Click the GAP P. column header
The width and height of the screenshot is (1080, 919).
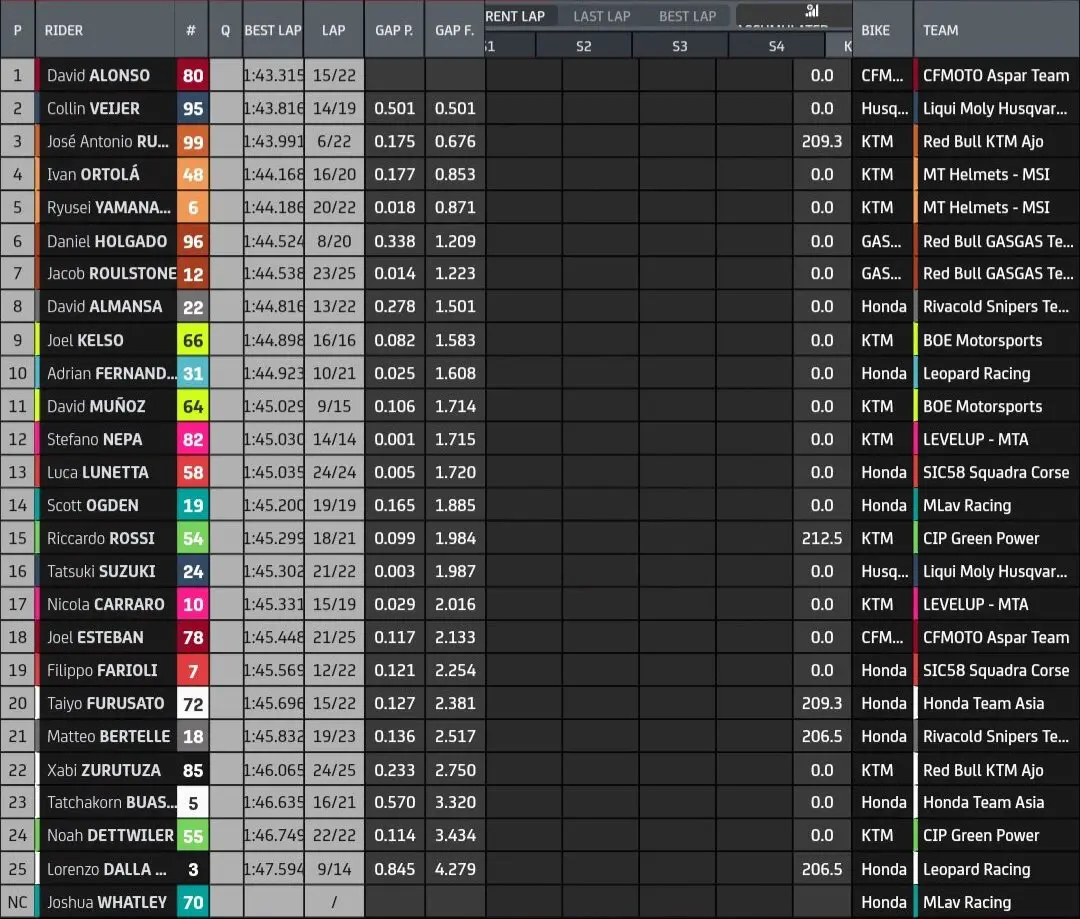[394, 30]
